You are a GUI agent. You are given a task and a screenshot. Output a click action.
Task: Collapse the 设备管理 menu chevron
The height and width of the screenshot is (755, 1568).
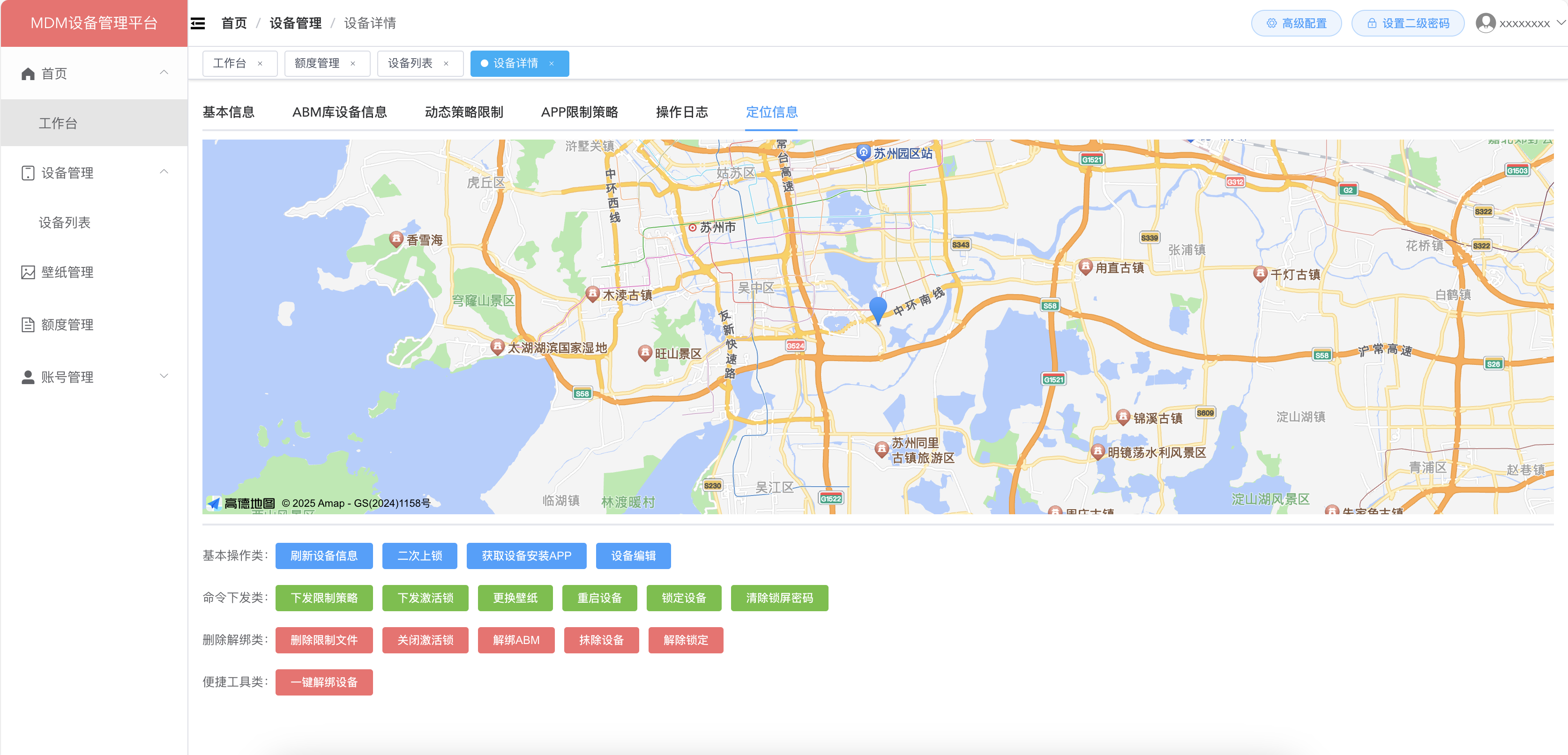point(164,171)
